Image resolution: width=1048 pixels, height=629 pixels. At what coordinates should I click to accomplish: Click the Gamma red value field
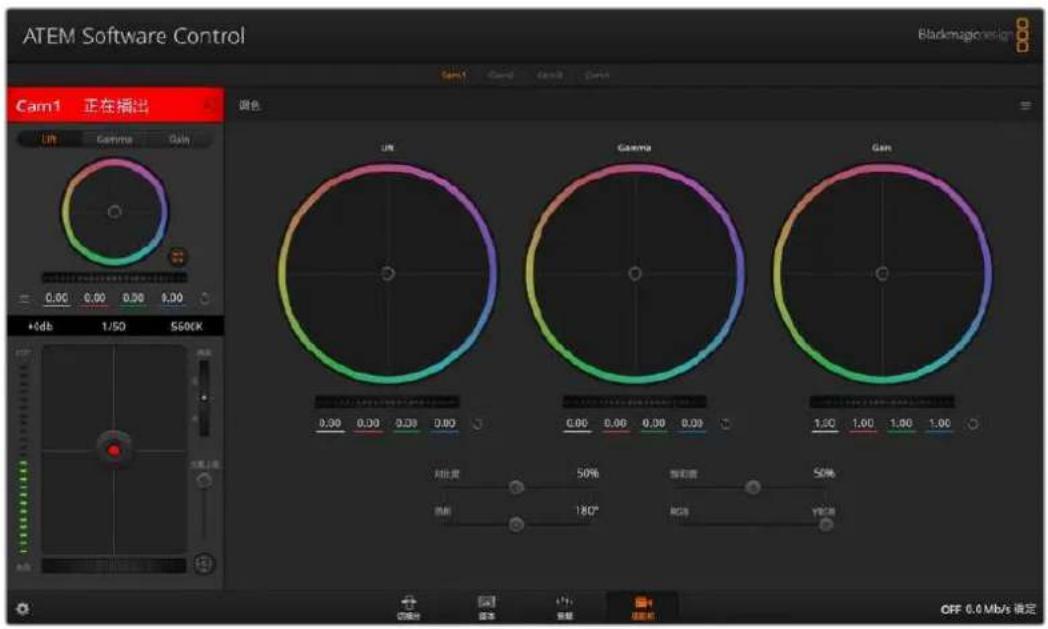(616, 424)
